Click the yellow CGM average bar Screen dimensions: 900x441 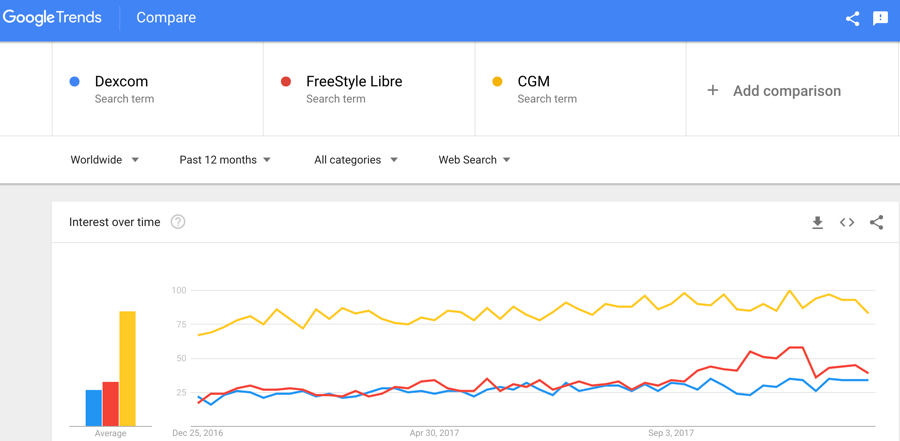pos(127,369)
